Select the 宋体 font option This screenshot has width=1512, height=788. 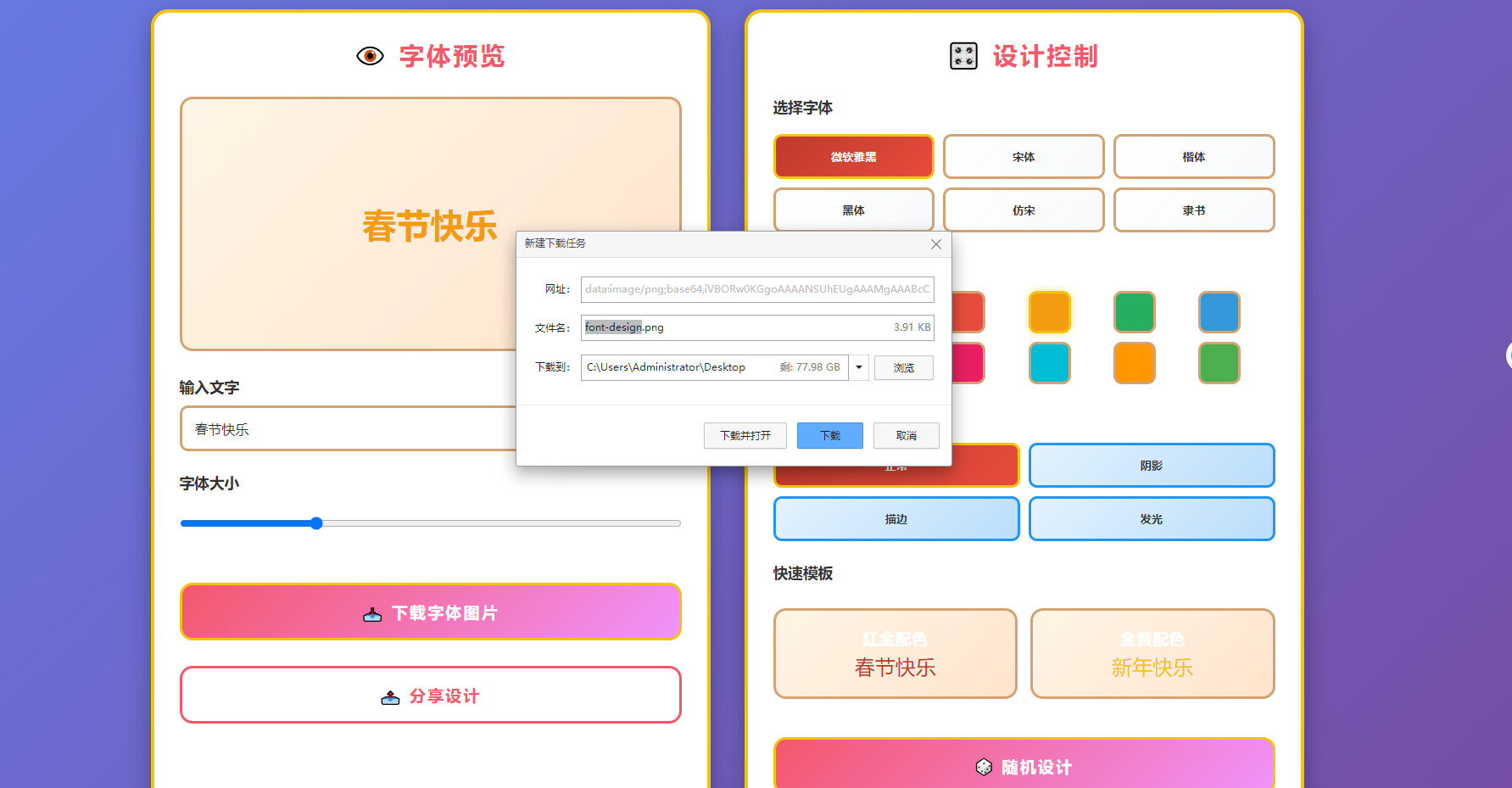(1023, 157)
